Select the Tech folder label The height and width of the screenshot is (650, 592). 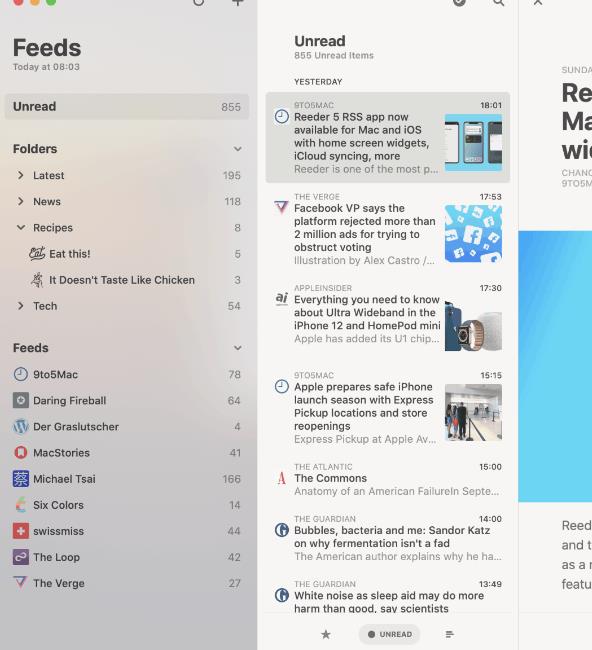45,306
